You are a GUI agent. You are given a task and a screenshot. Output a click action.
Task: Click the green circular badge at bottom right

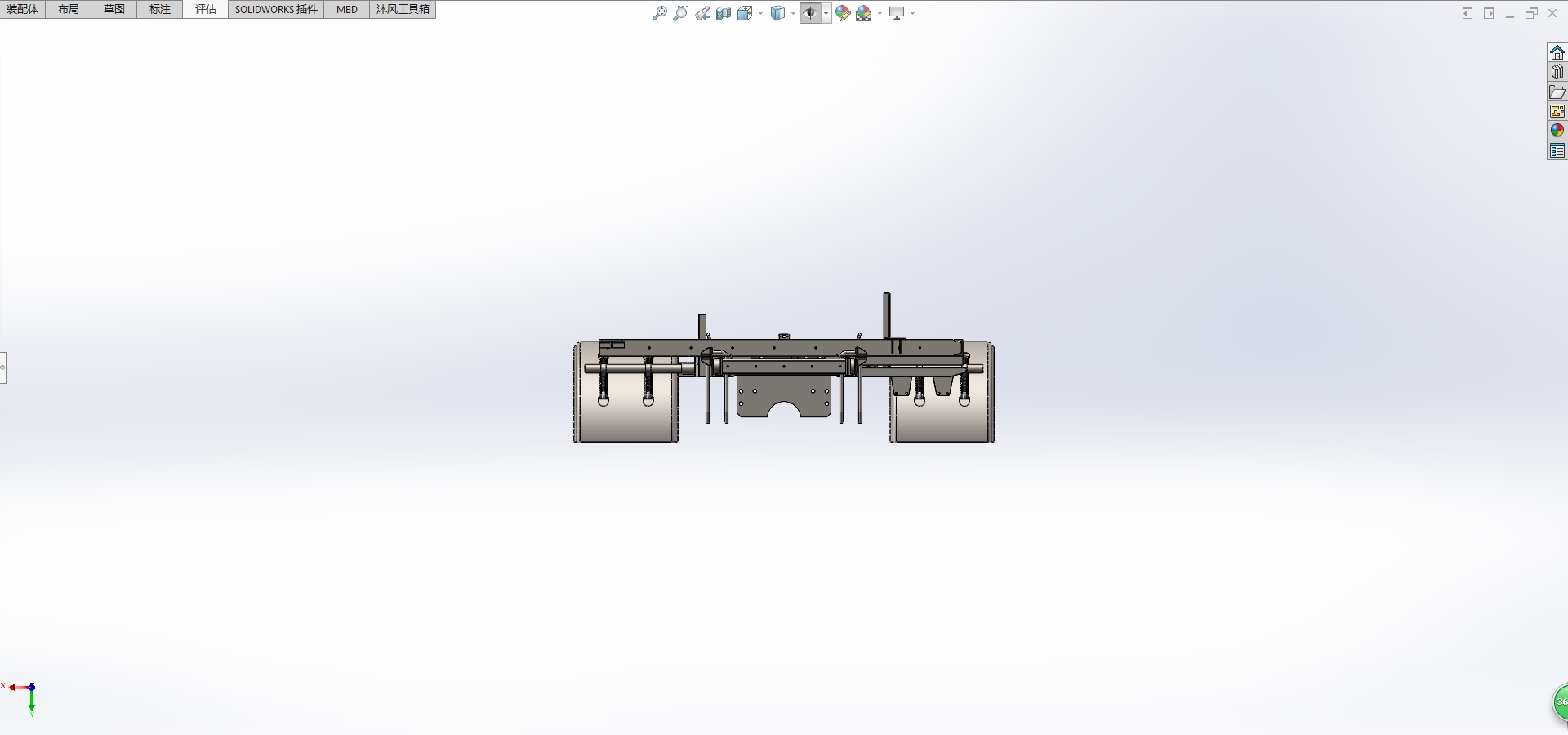pyautogui.click(x=1559, y=702)
